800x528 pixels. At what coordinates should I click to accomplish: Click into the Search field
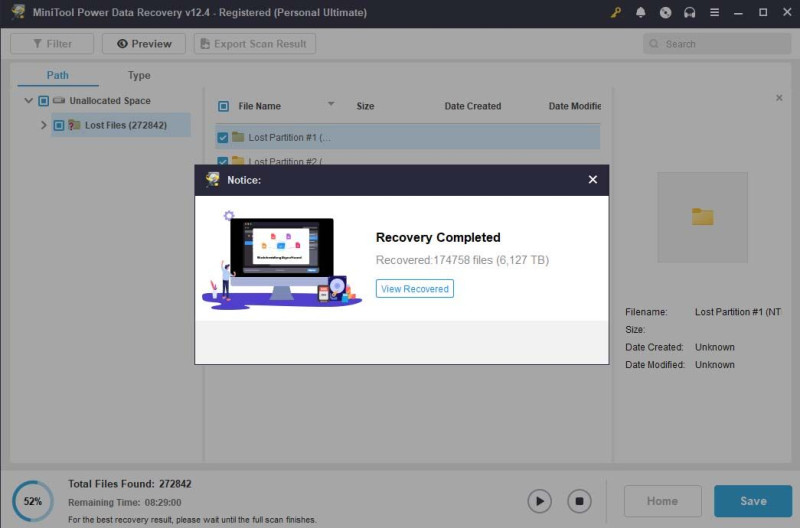click(x=717, y=44)
